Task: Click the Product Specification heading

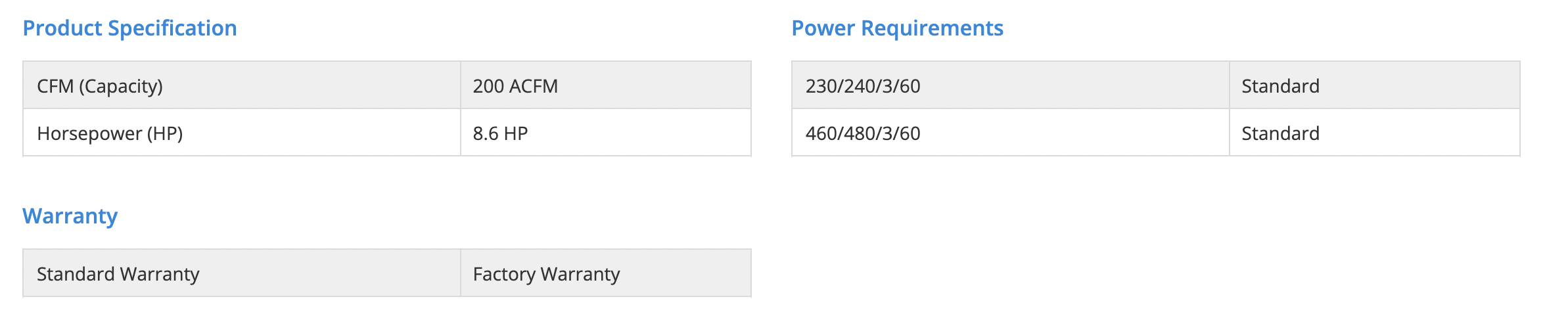Action: pyautogui.click(x=129, y=28)
